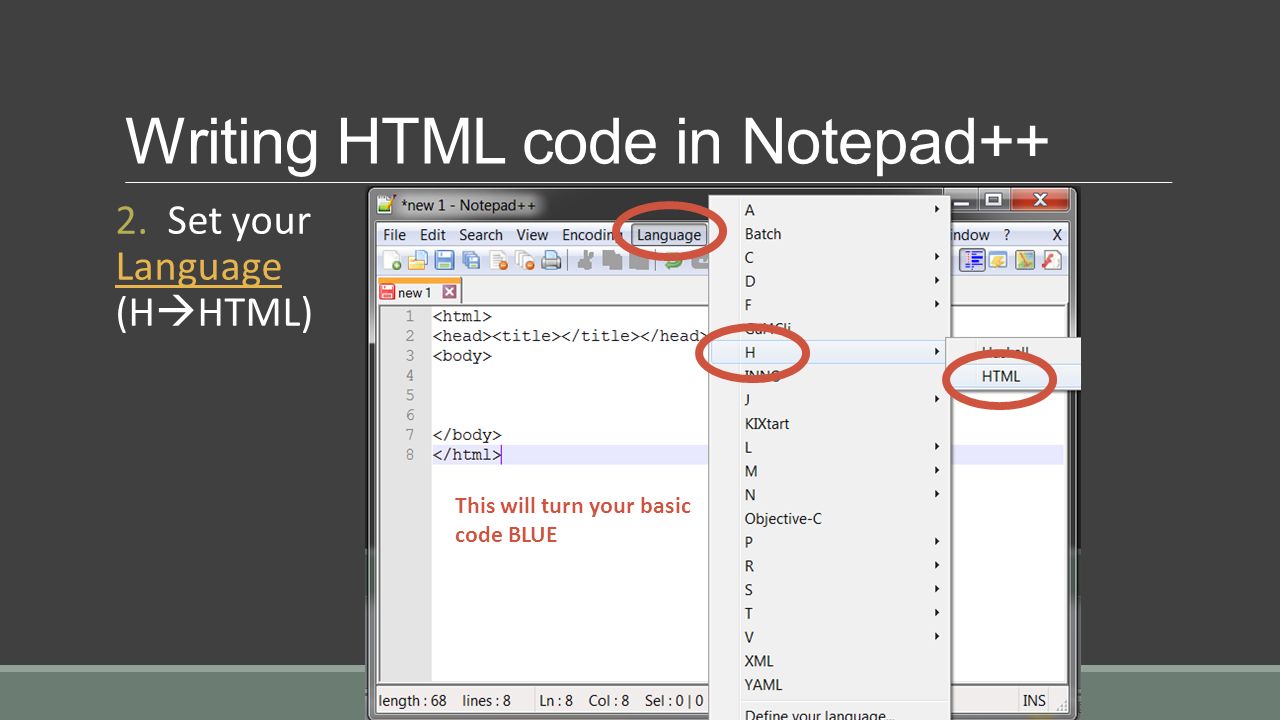
Task: Click the Language hyperlink on the slide
Action: point(198,267)
